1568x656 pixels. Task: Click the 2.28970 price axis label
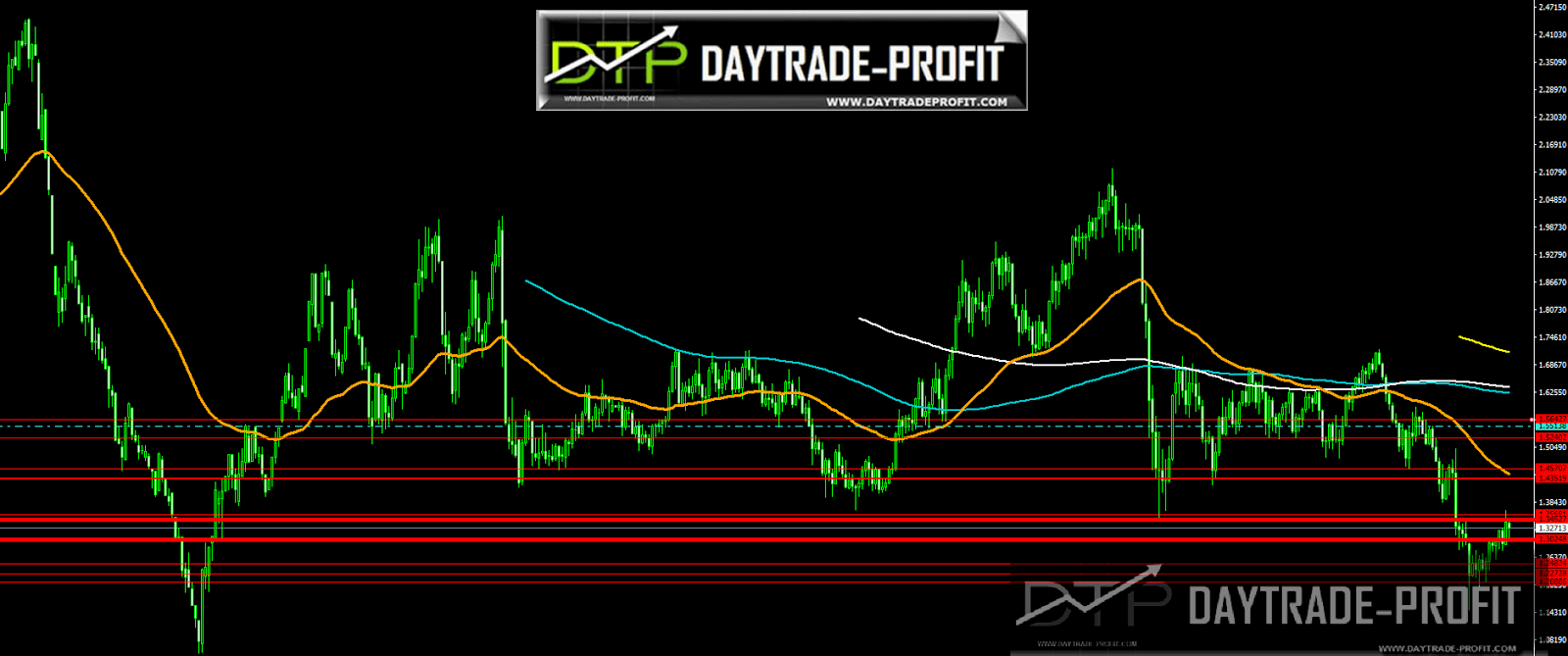[1551, 89]
